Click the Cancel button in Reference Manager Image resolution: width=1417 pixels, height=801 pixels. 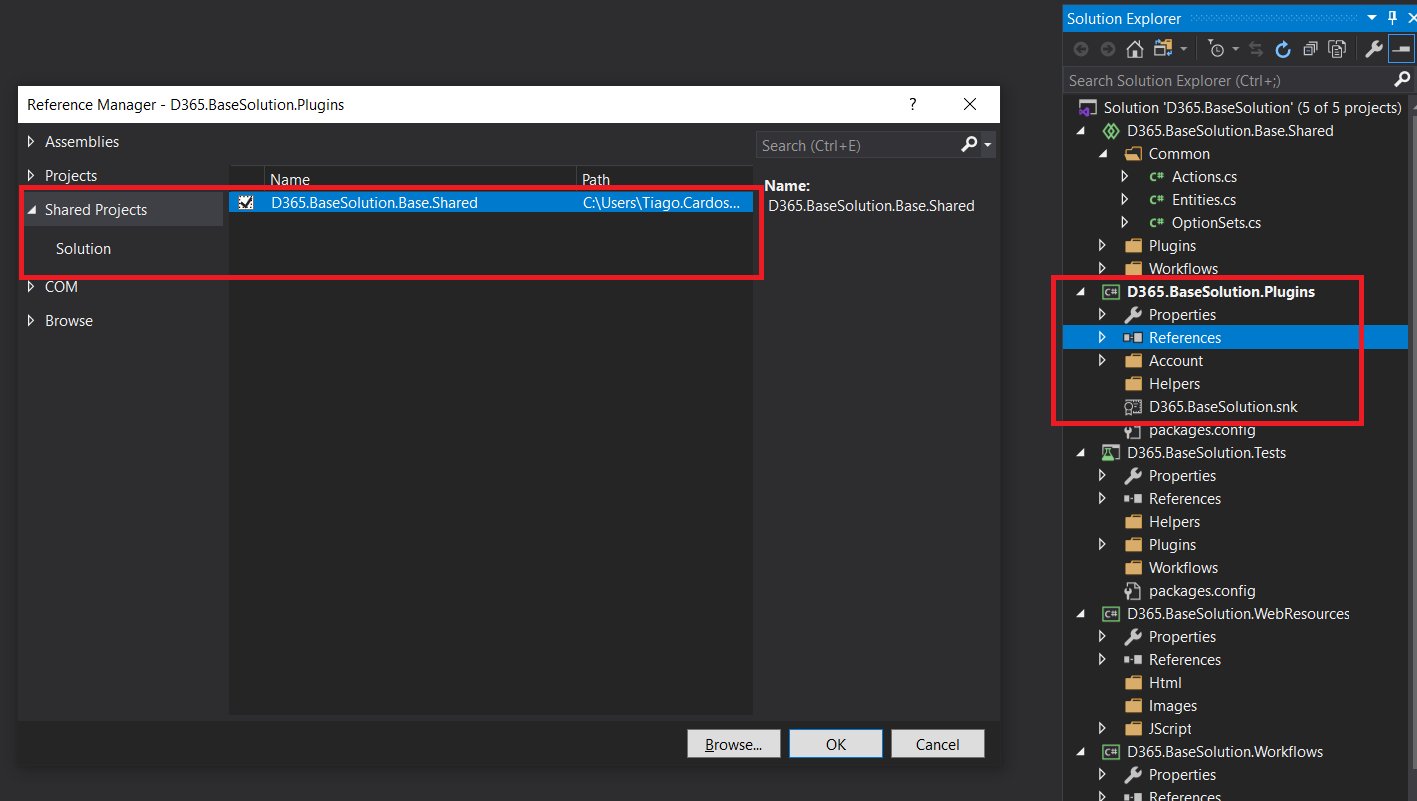[937, 744]
